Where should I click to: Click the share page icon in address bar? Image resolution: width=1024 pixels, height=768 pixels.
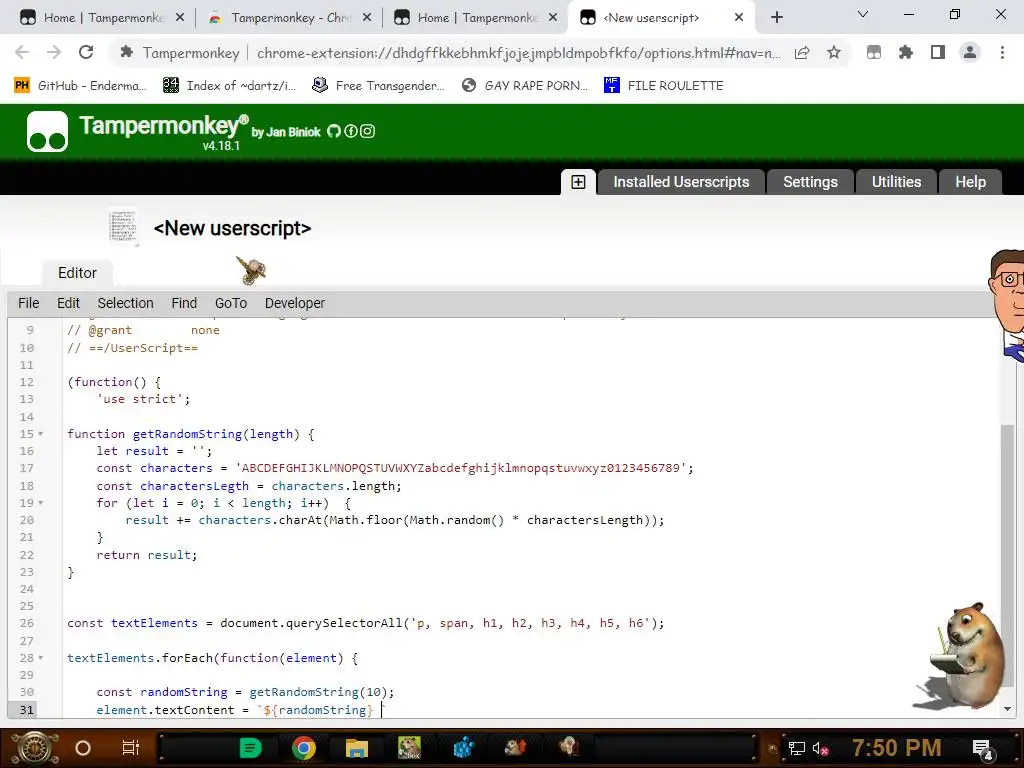coord(802,53)
